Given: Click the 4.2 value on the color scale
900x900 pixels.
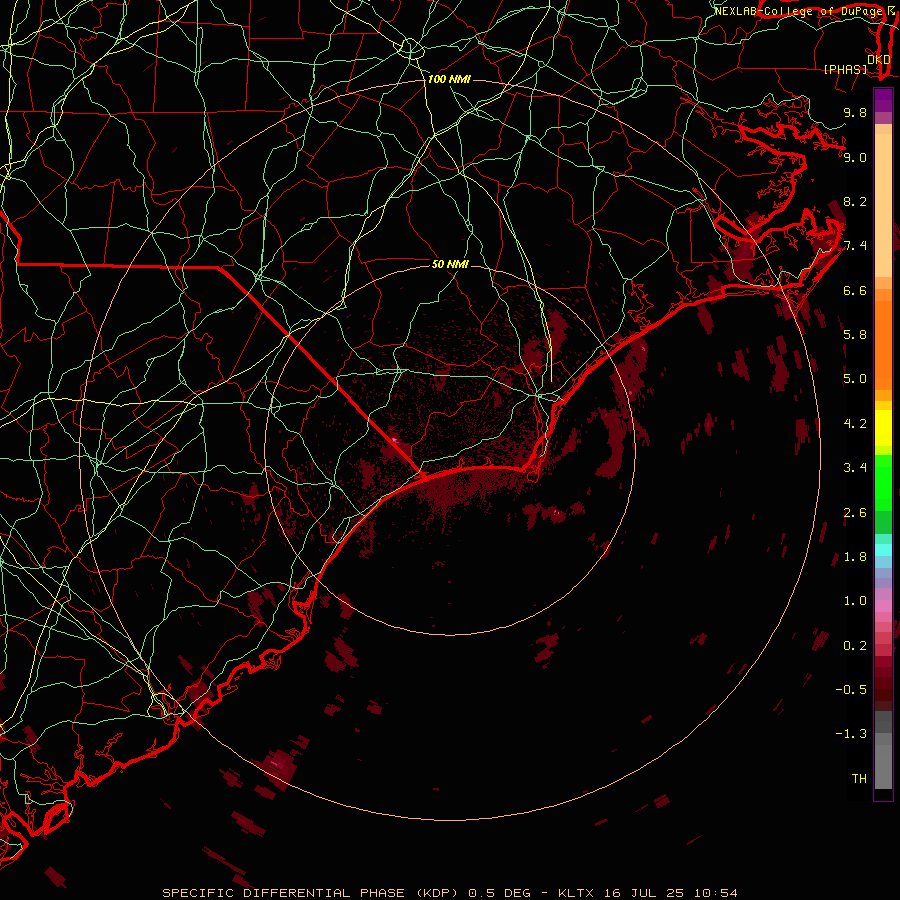Looking at the screenshot, I should pyautogui.click(x=855, y=424).
